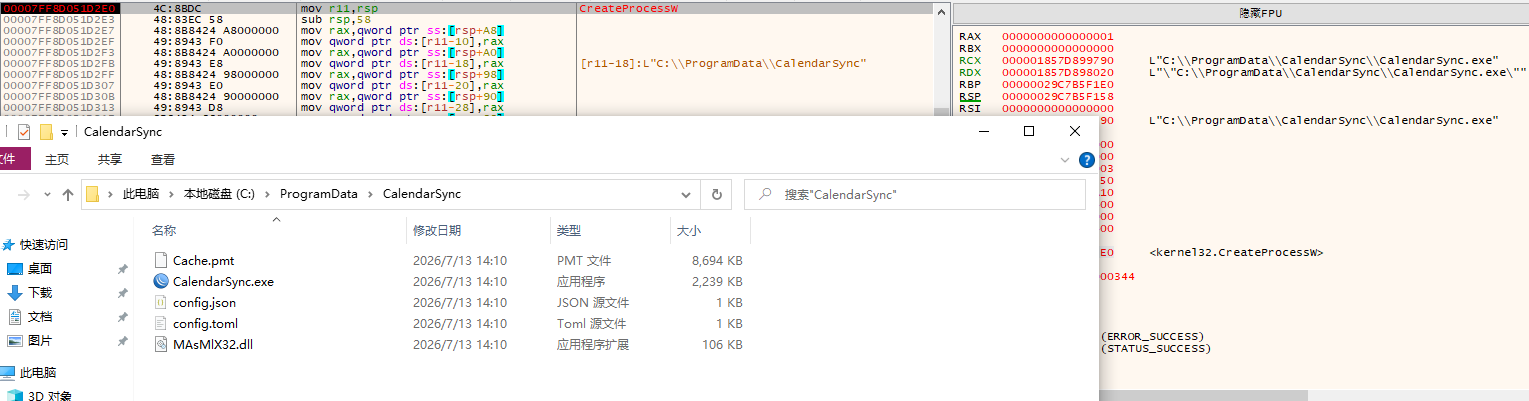Click the 文档 documents icon in the sidebar

[x=15, y=316]
